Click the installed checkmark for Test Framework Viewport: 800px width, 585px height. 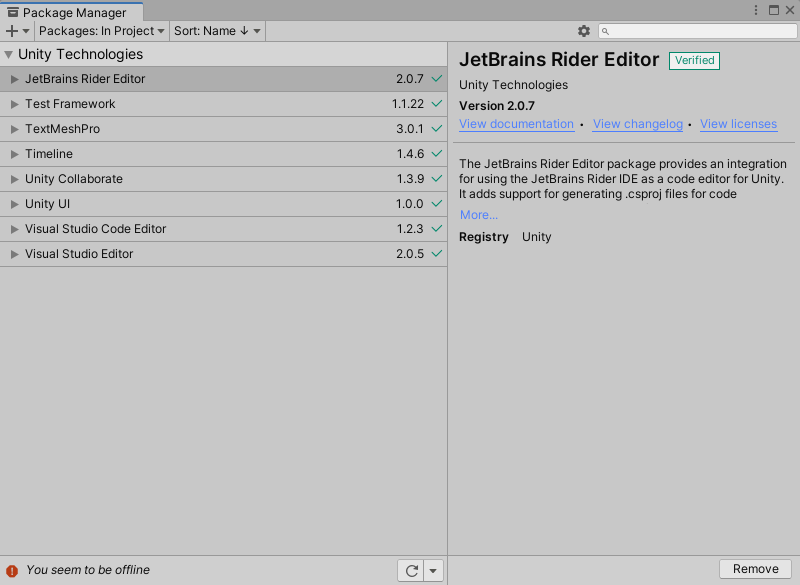(437, 104)
